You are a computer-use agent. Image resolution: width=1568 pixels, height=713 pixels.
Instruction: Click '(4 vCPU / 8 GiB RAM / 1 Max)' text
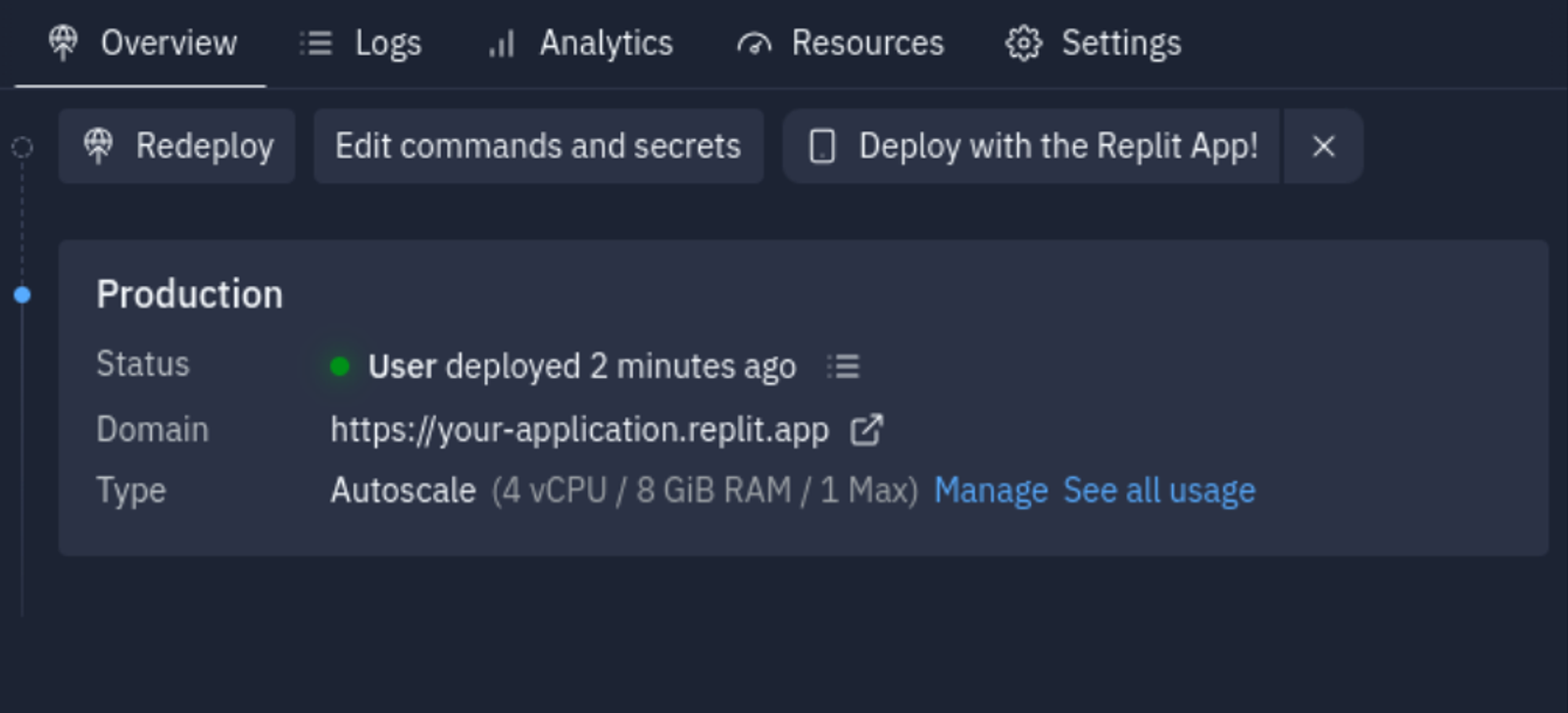(x=705, y=490)
